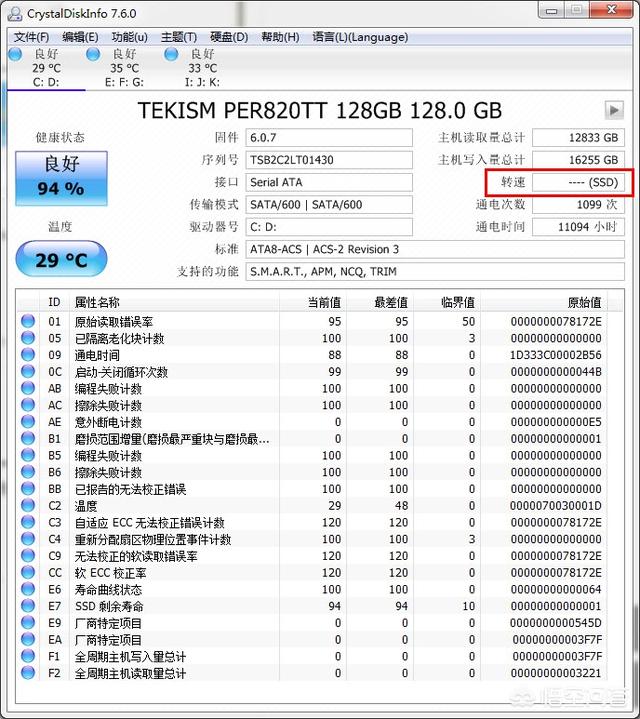This screenshot has height=719, width=640.
Task: Select the E: F: G: disk tab
Action: click(x=124, y=68)
